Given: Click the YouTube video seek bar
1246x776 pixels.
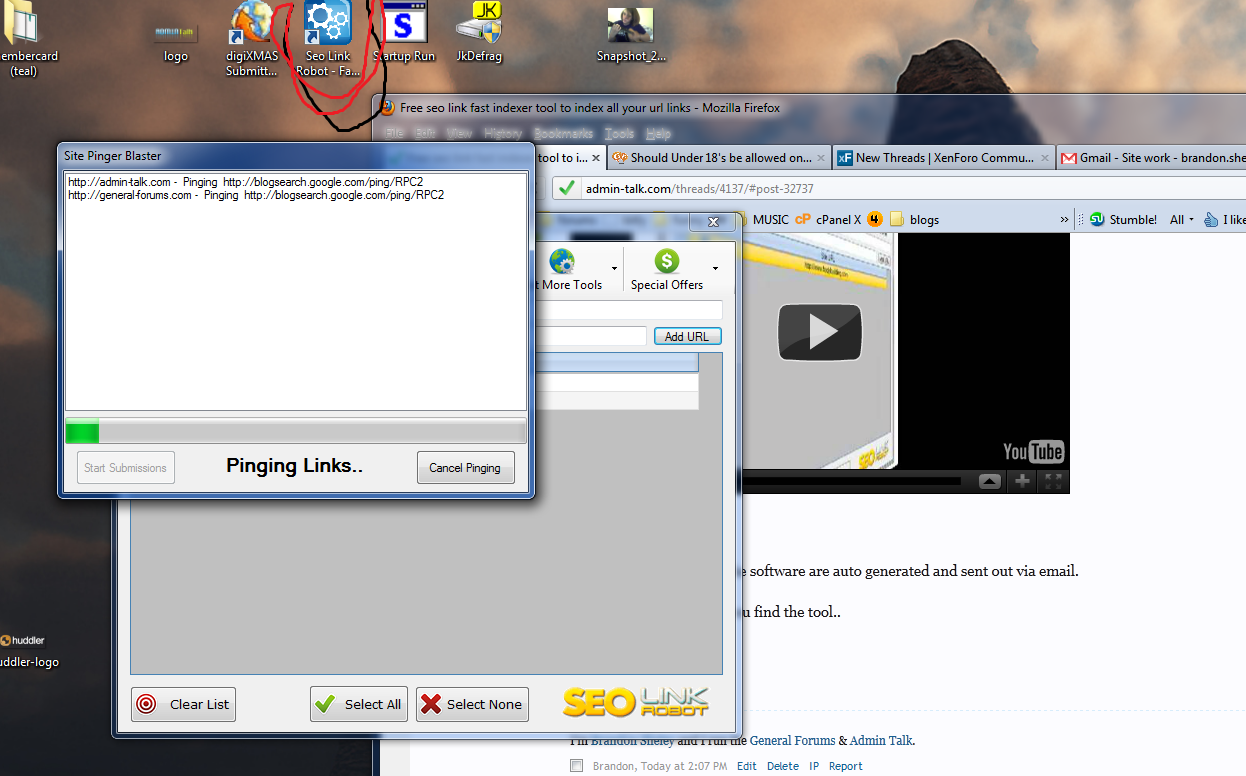Looking at the screenshot, I should pos(850,481).
